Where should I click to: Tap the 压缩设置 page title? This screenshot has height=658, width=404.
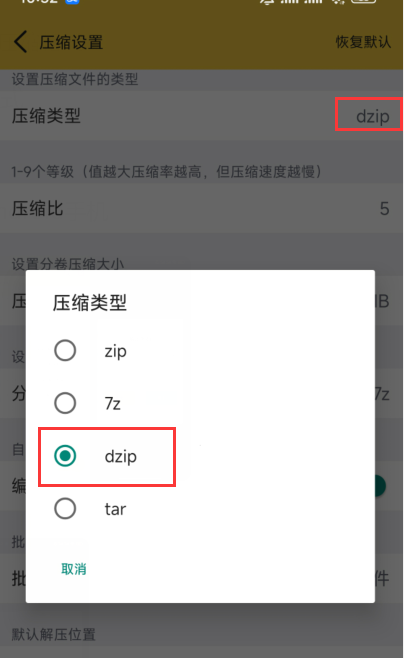71,42
